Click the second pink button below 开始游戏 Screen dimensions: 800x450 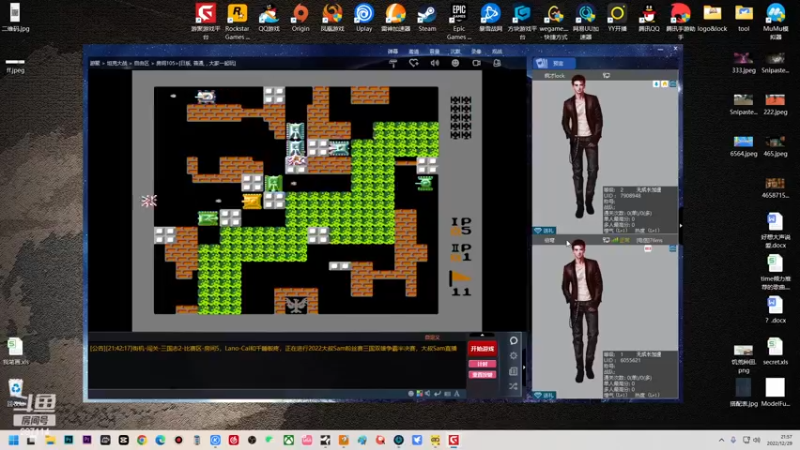coord(482,374)
